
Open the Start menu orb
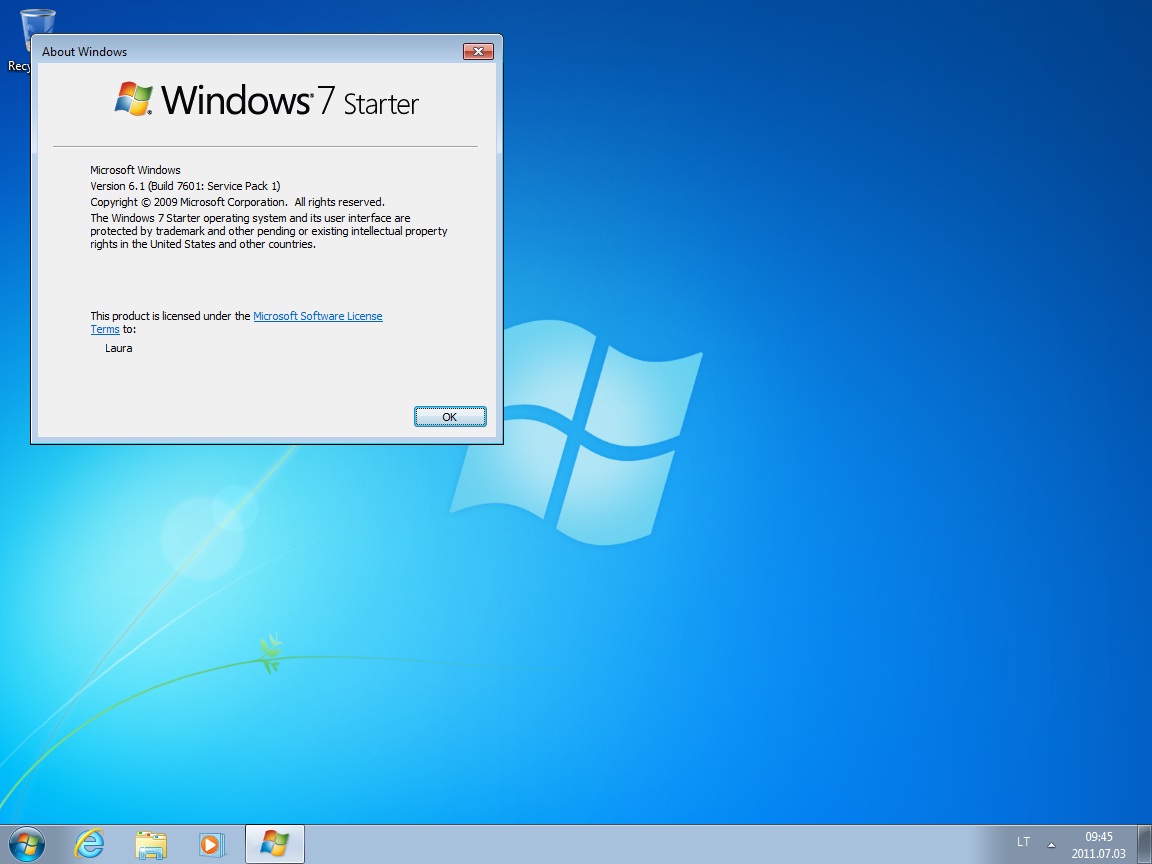click(27, 844)
